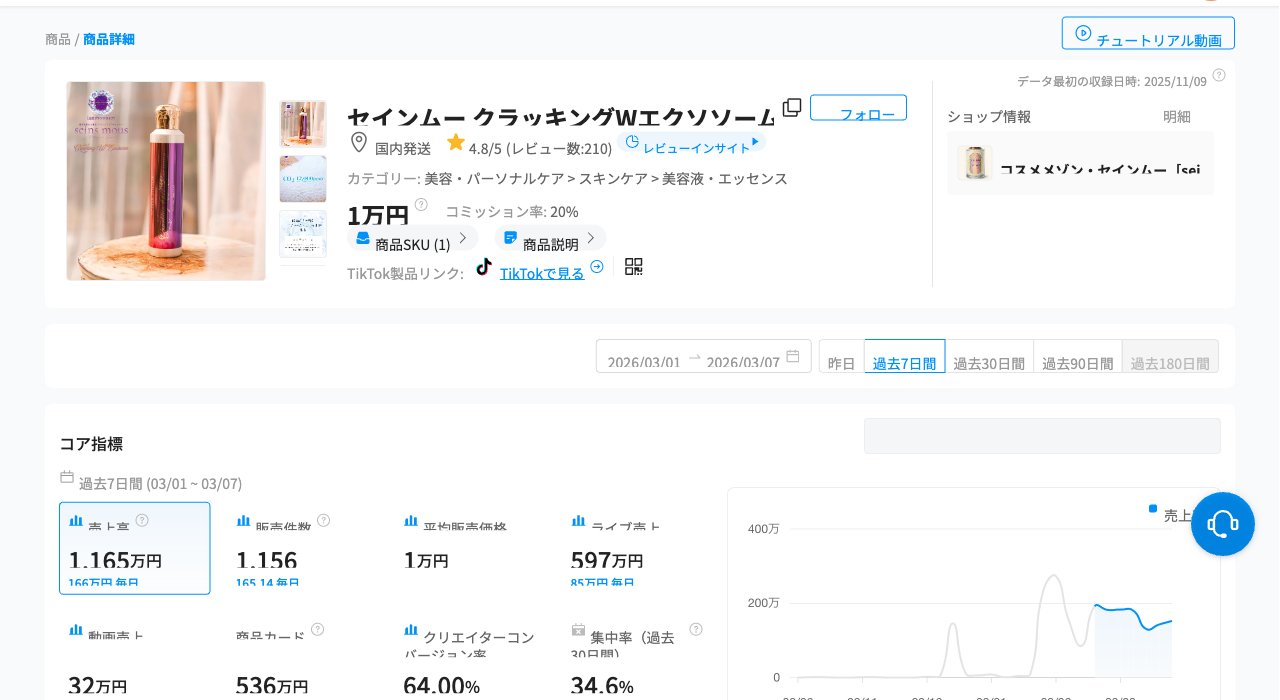Image resolution: width=1280 pixels, height=700 pixels.
Task: Click the TikTok logo next to 製品リンク
Action: [484, 266]
